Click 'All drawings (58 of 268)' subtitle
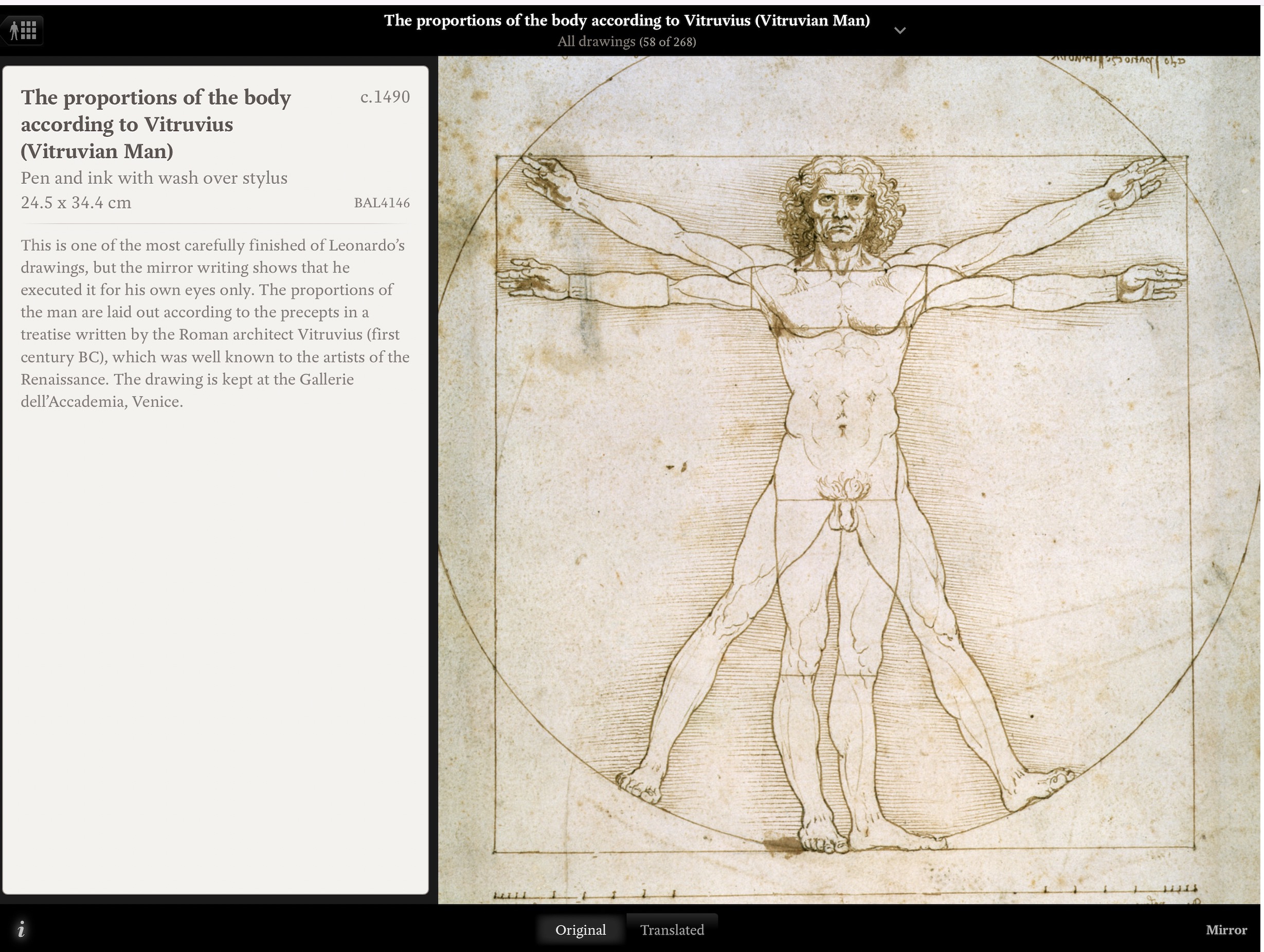Viewport: 1264px width, 952px height. tap(627, 42)
